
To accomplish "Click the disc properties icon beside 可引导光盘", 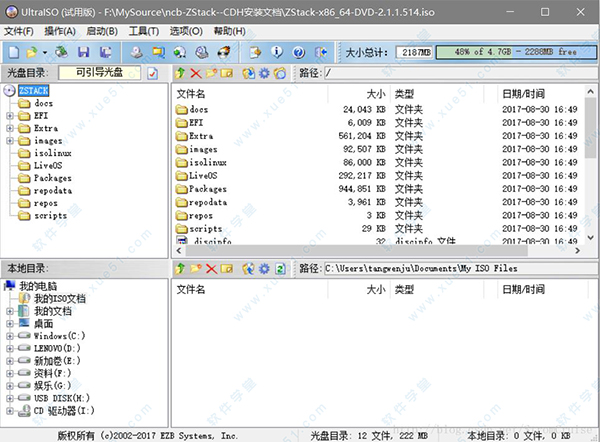I will click(152, 73).
